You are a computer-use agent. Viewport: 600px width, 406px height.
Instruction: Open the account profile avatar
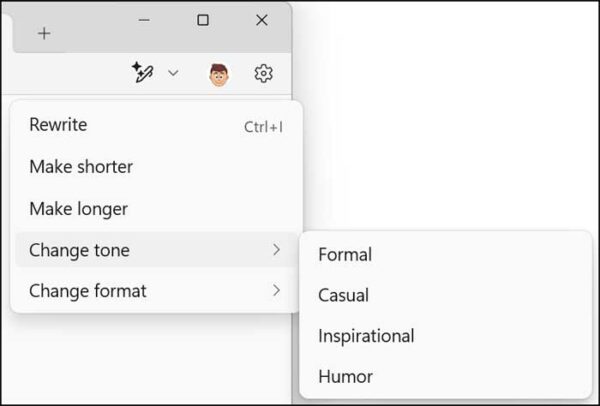218,74
